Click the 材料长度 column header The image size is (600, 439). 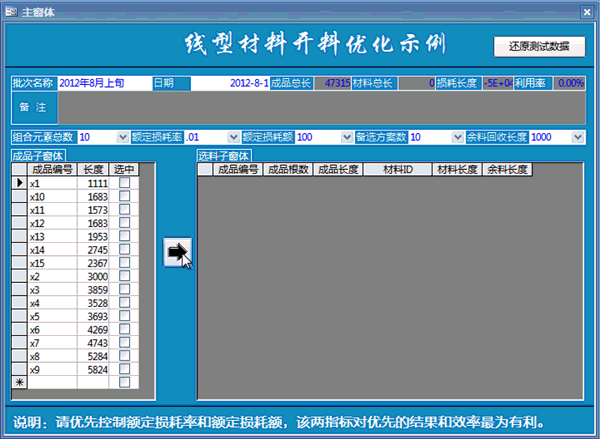point(457,169)
